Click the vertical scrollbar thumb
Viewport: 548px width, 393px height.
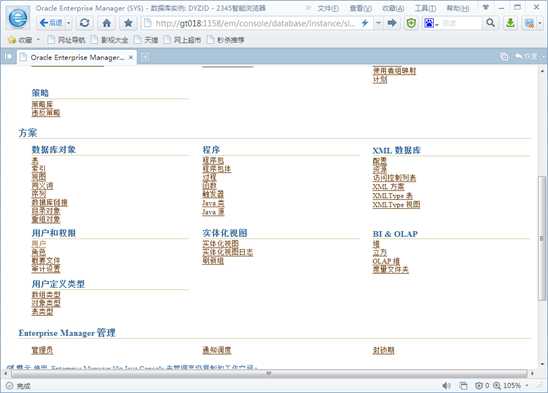click(x=542, y=238)
